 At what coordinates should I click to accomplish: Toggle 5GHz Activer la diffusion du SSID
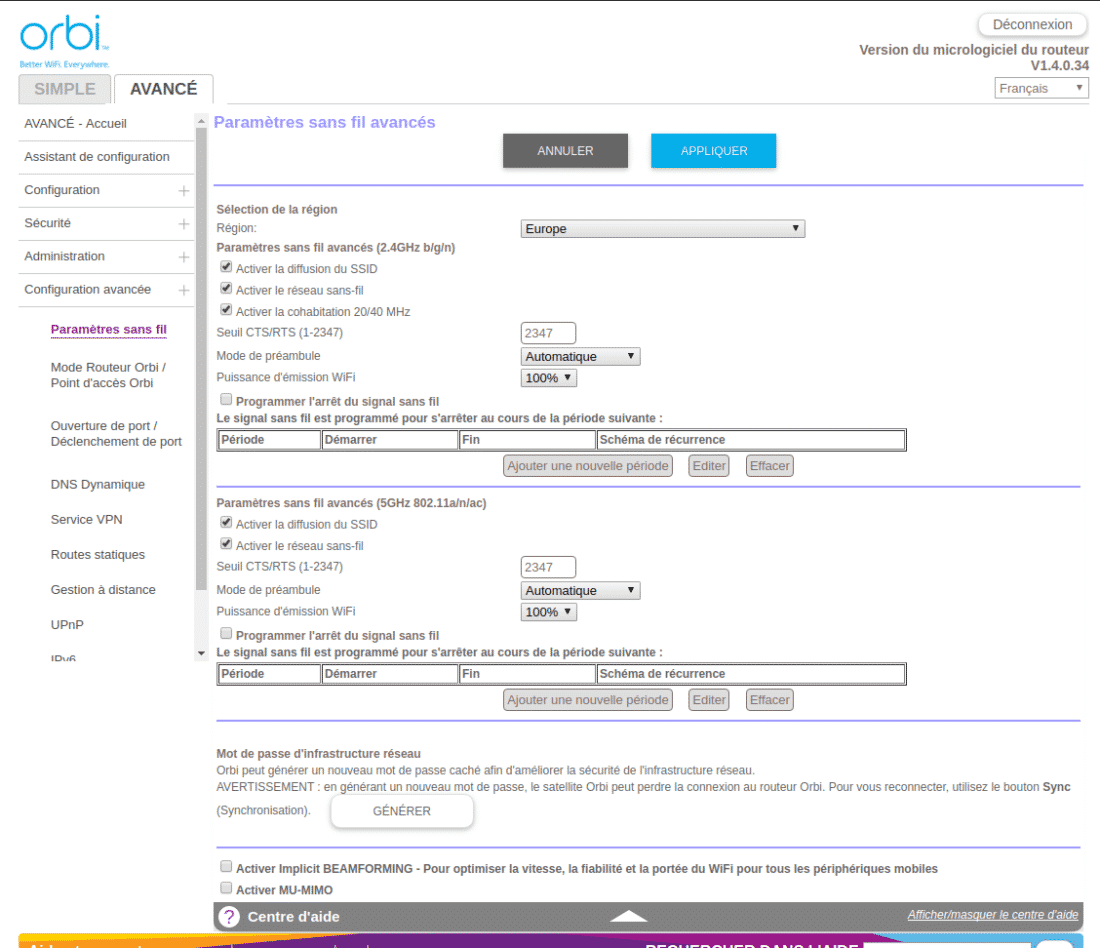226,522
